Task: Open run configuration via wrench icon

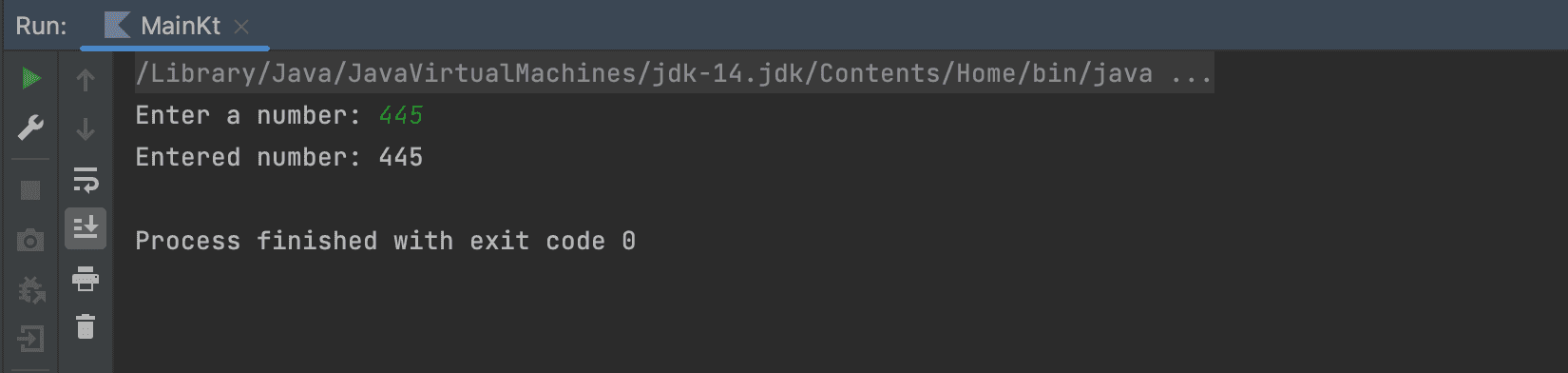Action: (30, 128)
